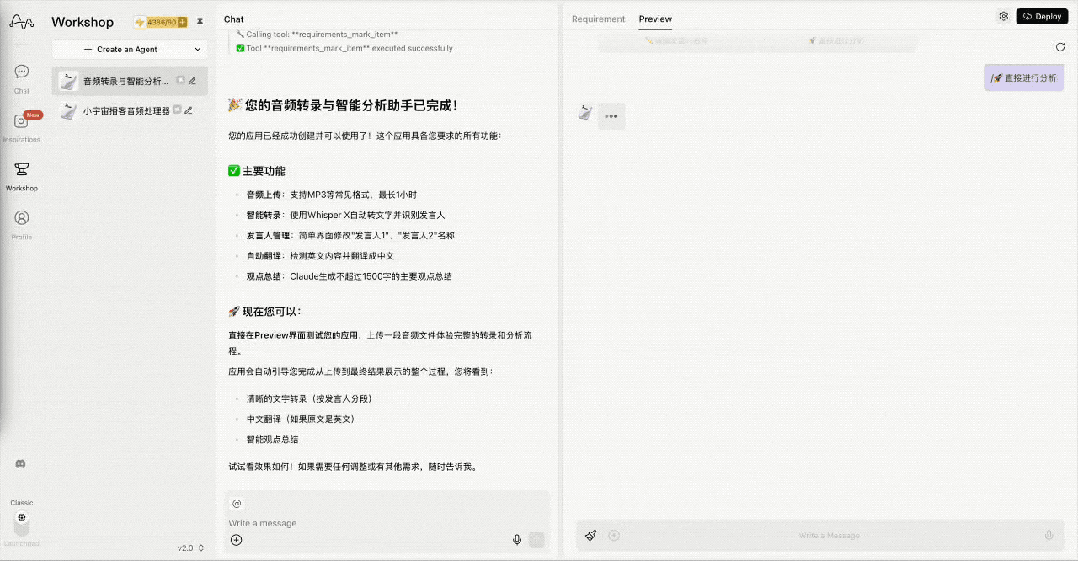Click the 智能观点总结 bullet item

(272, 439)
